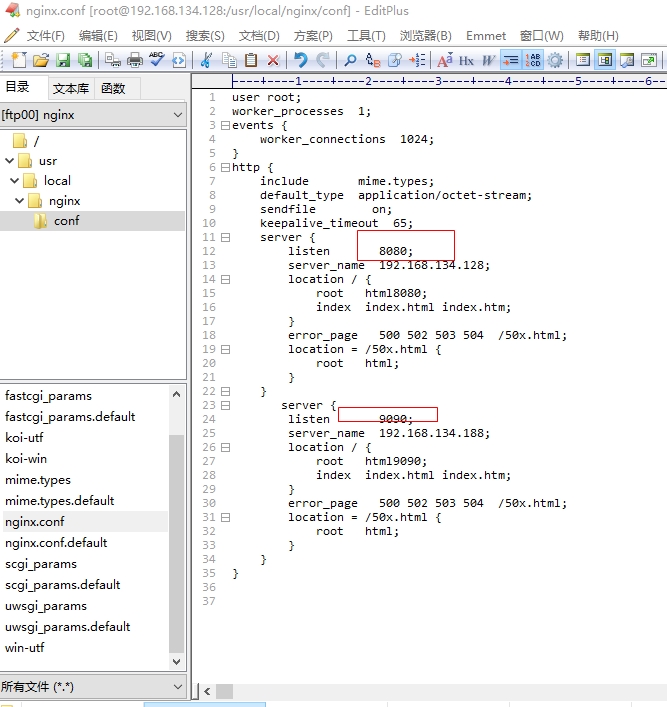
Task: Click the grey Redo arrow icon
Action: coord(322,60)
